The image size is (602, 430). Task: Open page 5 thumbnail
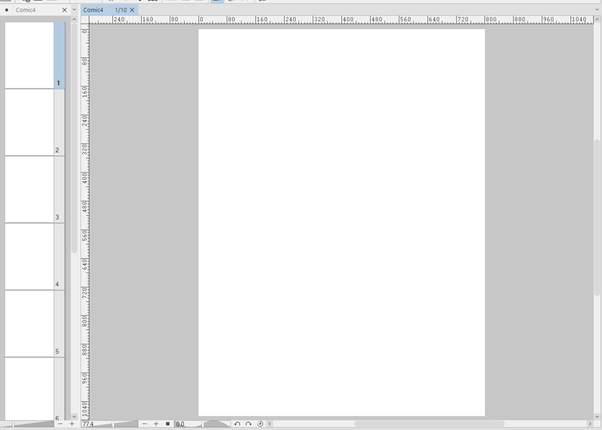(29, 323)
